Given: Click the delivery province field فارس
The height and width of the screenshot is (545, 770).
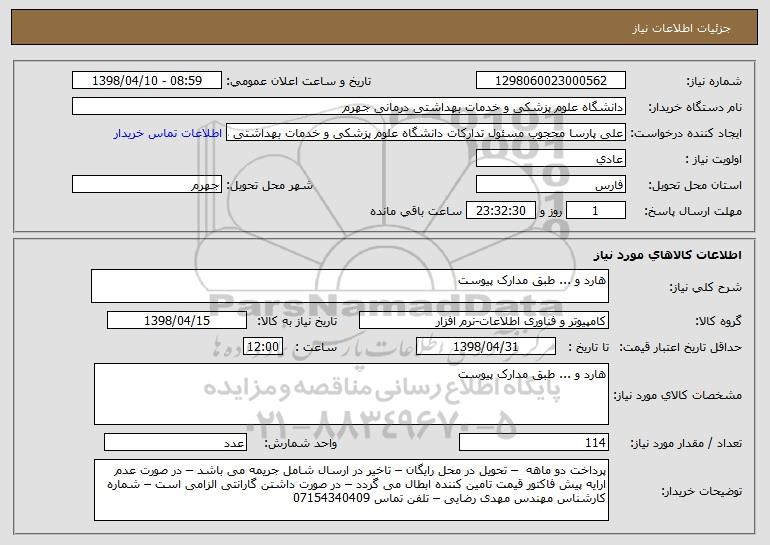Looking at the screenshot, I should (550, 185).
